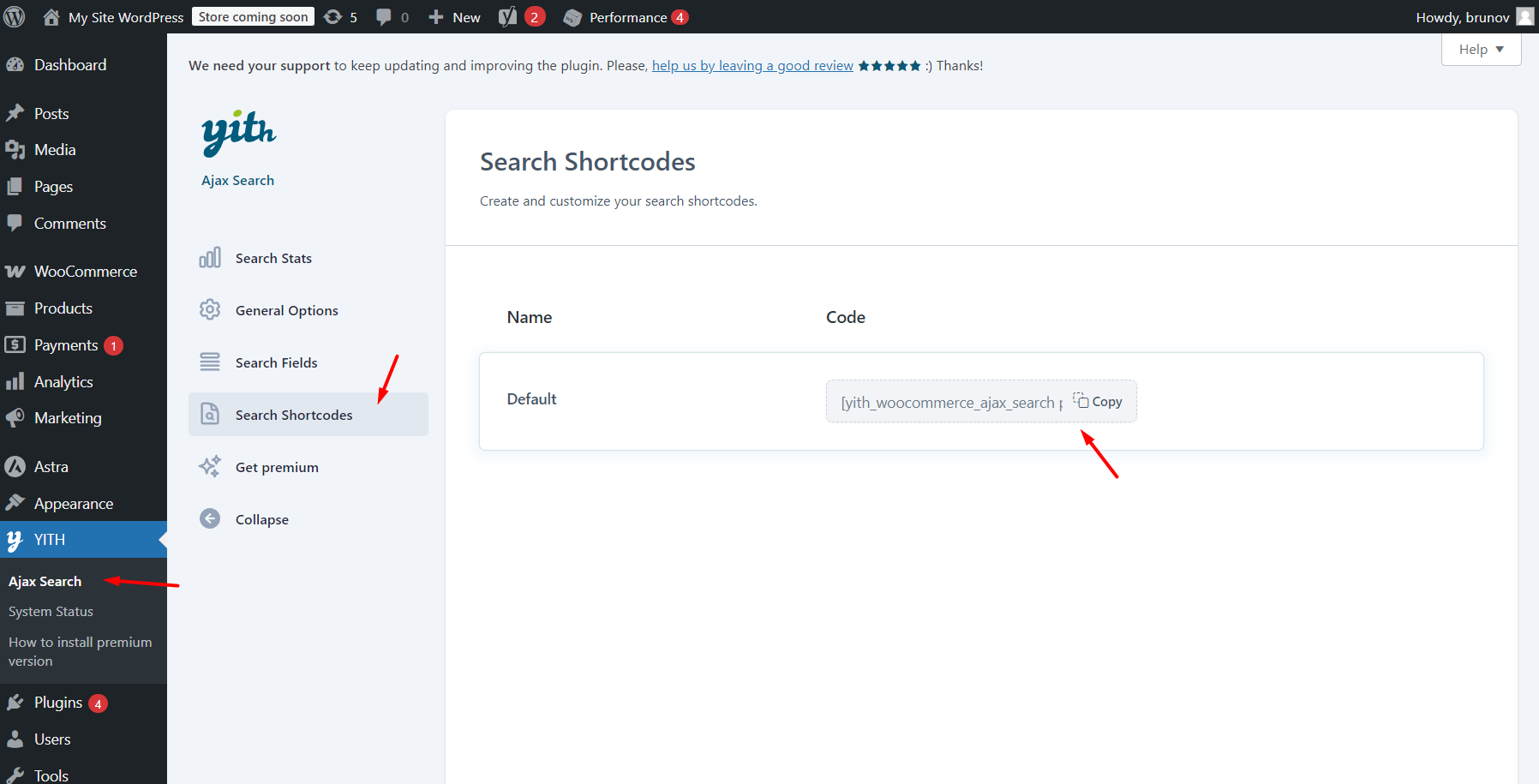Click the plus New icon in admin bar
Viewport: 1539px width, 784px height.
pos(436,17)
